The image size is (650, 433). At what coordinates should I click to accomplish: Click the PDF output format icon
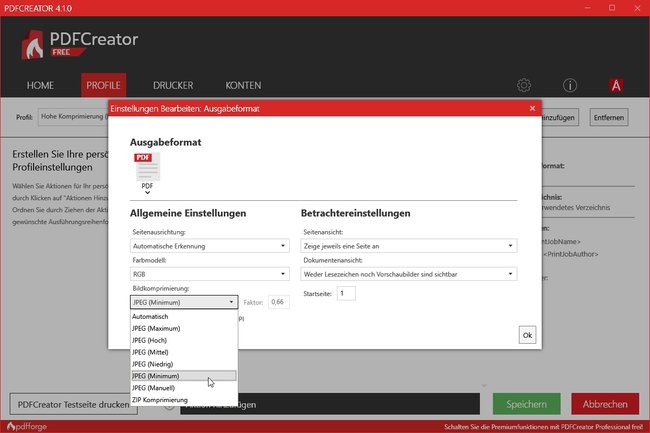[147, 167]
